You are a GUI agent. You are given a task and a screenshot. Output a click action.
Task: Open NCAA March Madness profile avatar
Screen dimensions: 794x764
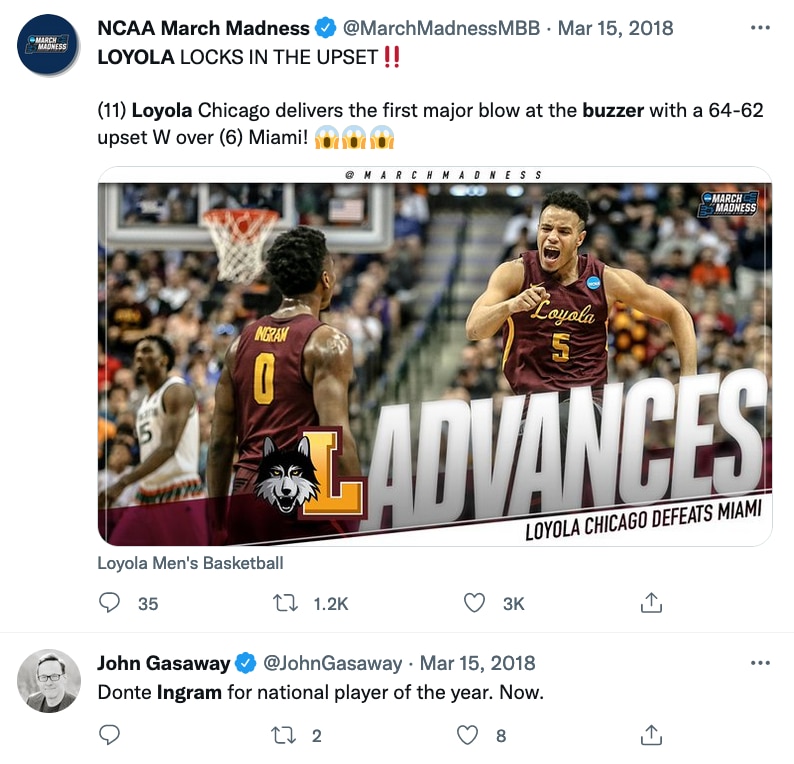pos(49,46)
